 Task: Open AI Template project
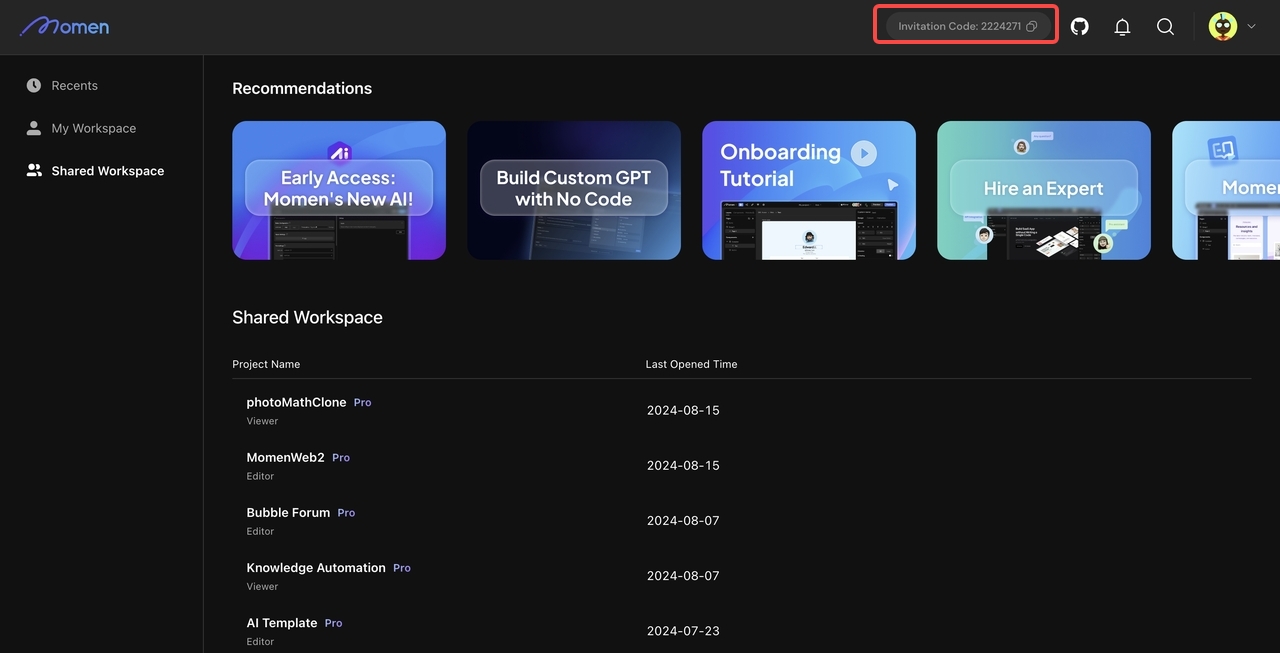(x=282, y=622)
